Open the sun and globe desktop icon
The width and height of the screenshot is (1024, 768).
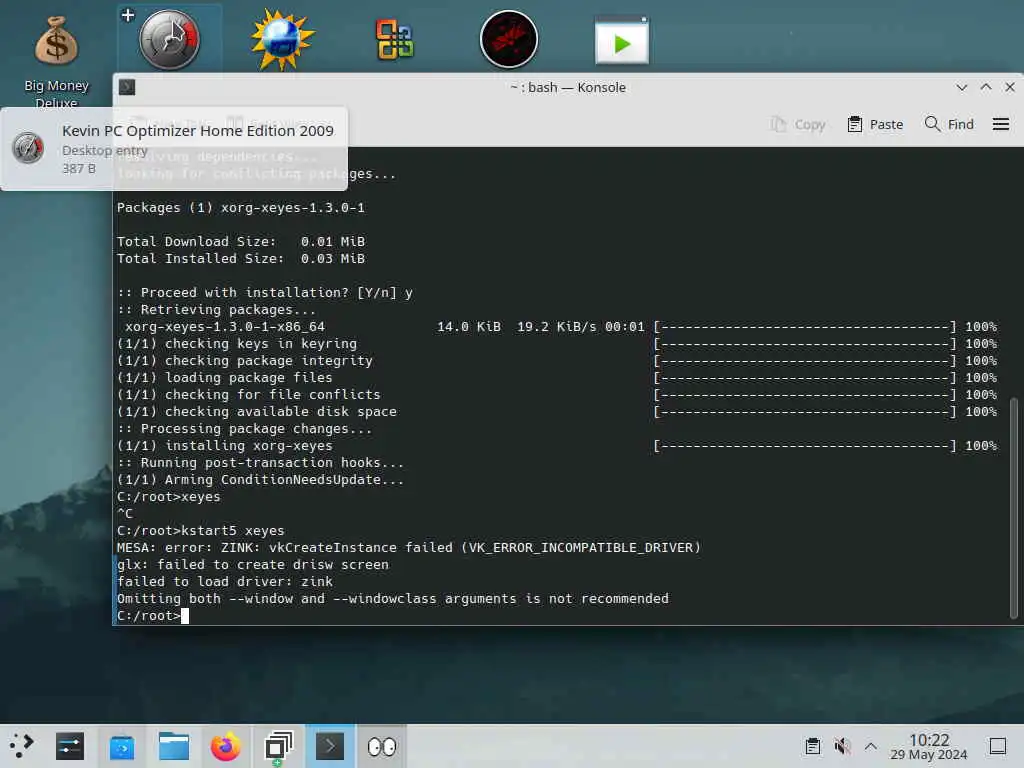coord(282,40)
